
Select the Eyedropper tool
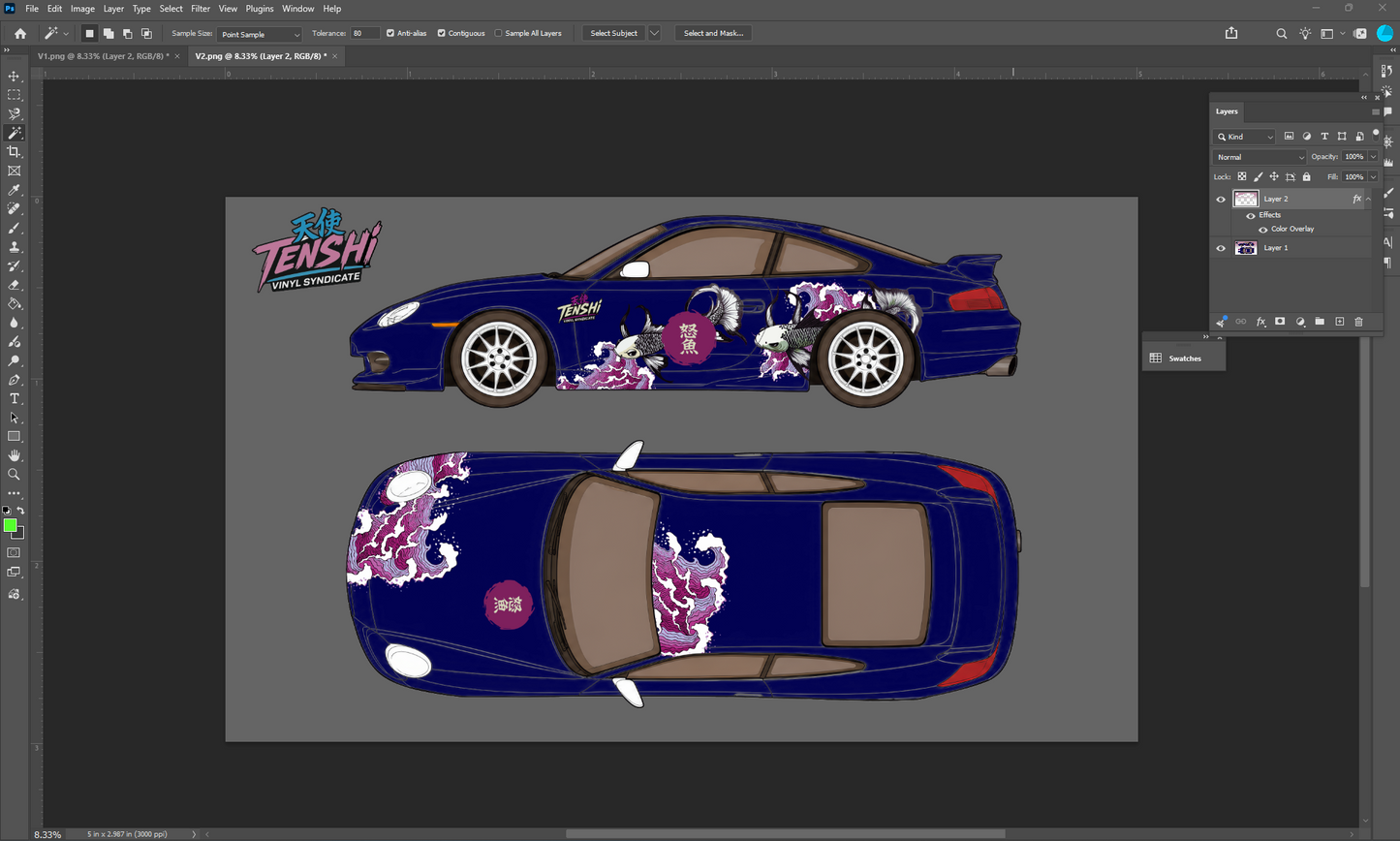click(x=14, y=190)
